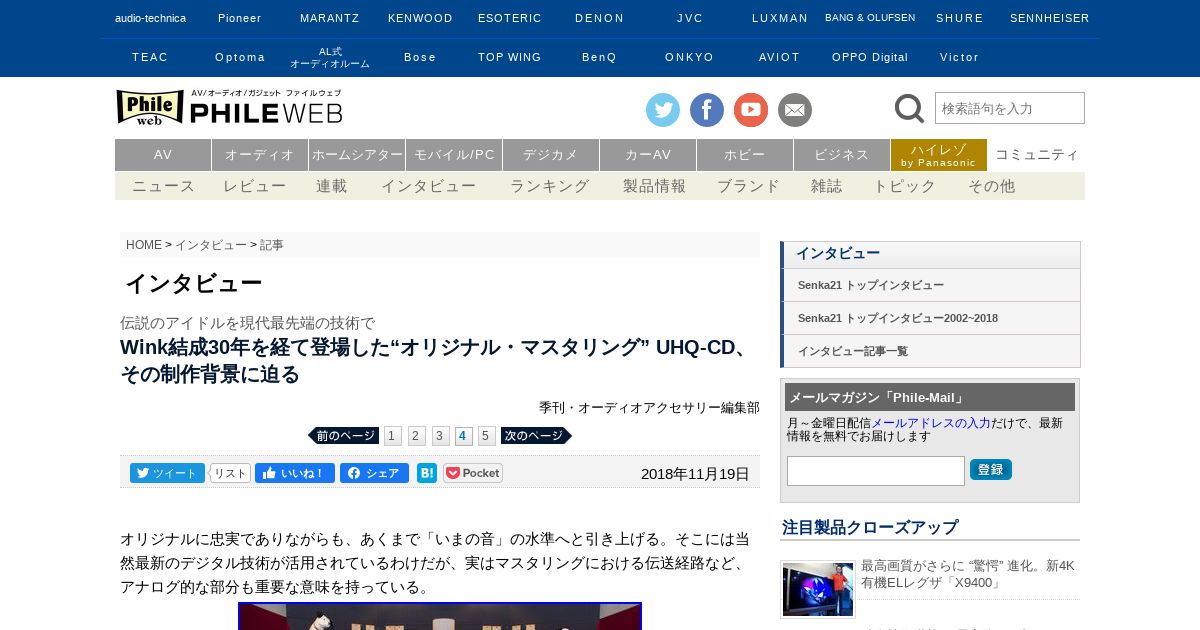This screenshot has width=1200, height=630.
Task: Select 雑誌 in the sub menu
Action: (x=827, y=186)
